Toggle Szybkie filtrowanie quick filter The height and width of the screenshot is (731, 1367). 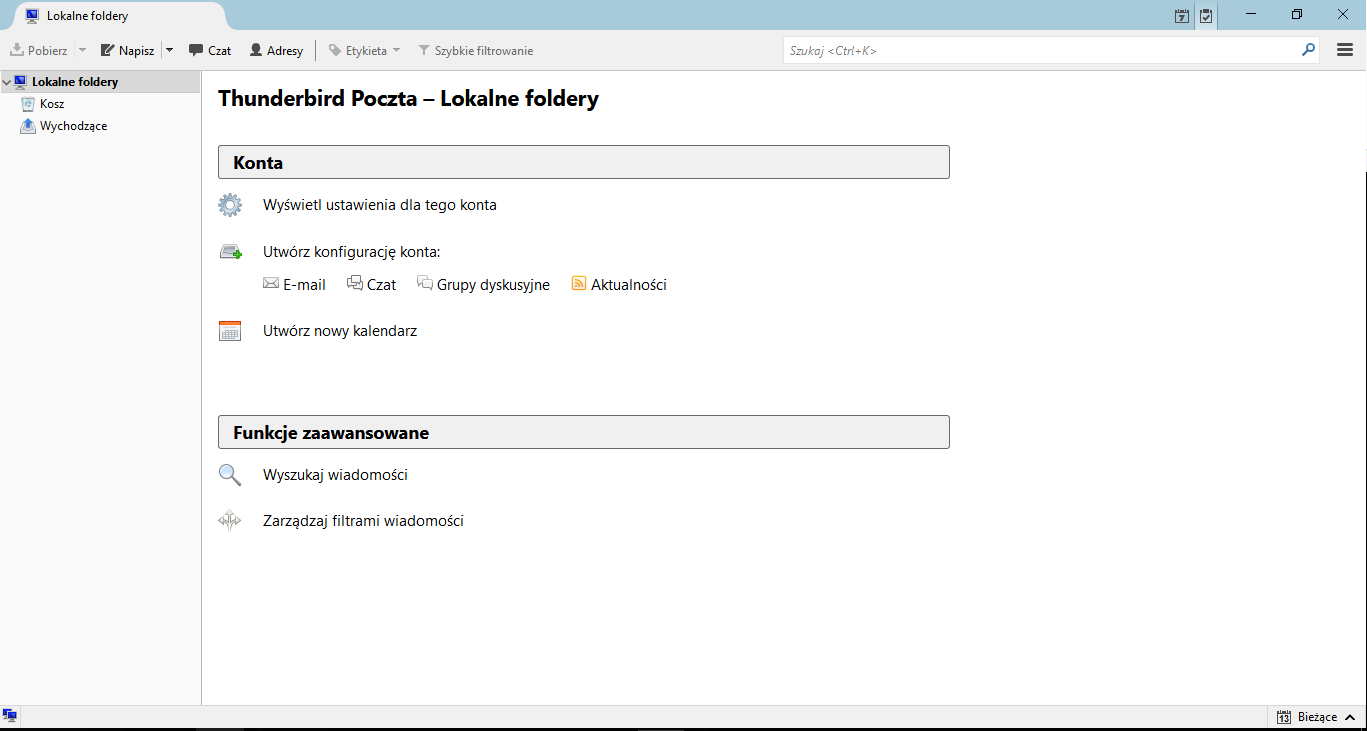pyautogui.click(x=475, y=50)
